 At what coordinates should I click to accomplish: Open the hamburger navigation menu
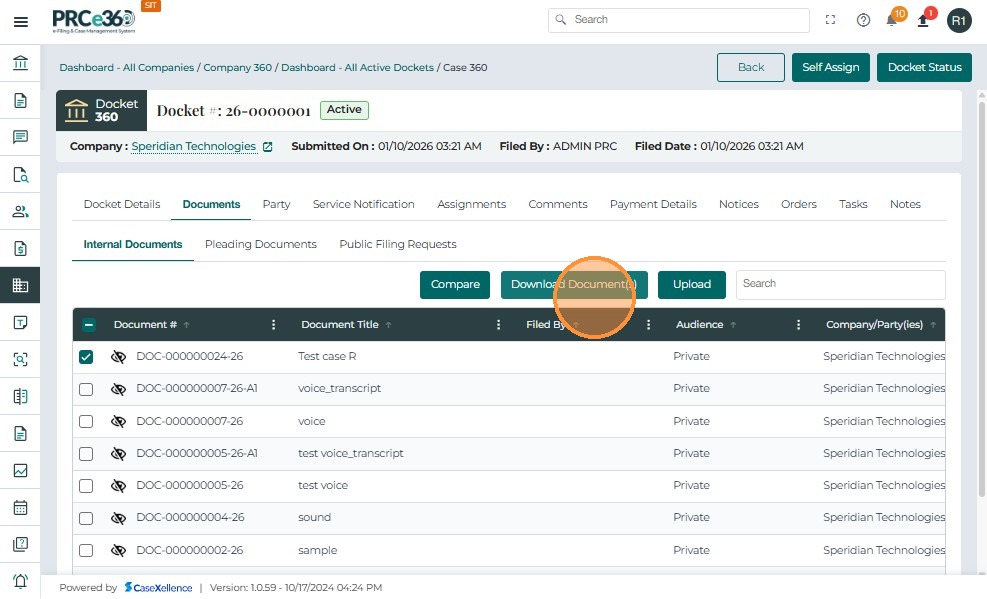tap(20, 21)
